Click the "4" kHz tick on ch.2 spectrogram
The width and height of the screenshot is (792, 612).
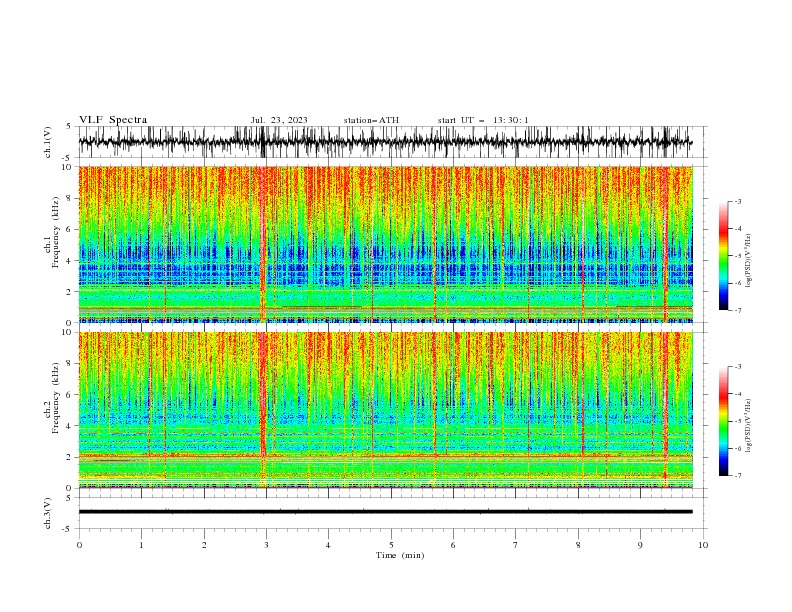70,426
